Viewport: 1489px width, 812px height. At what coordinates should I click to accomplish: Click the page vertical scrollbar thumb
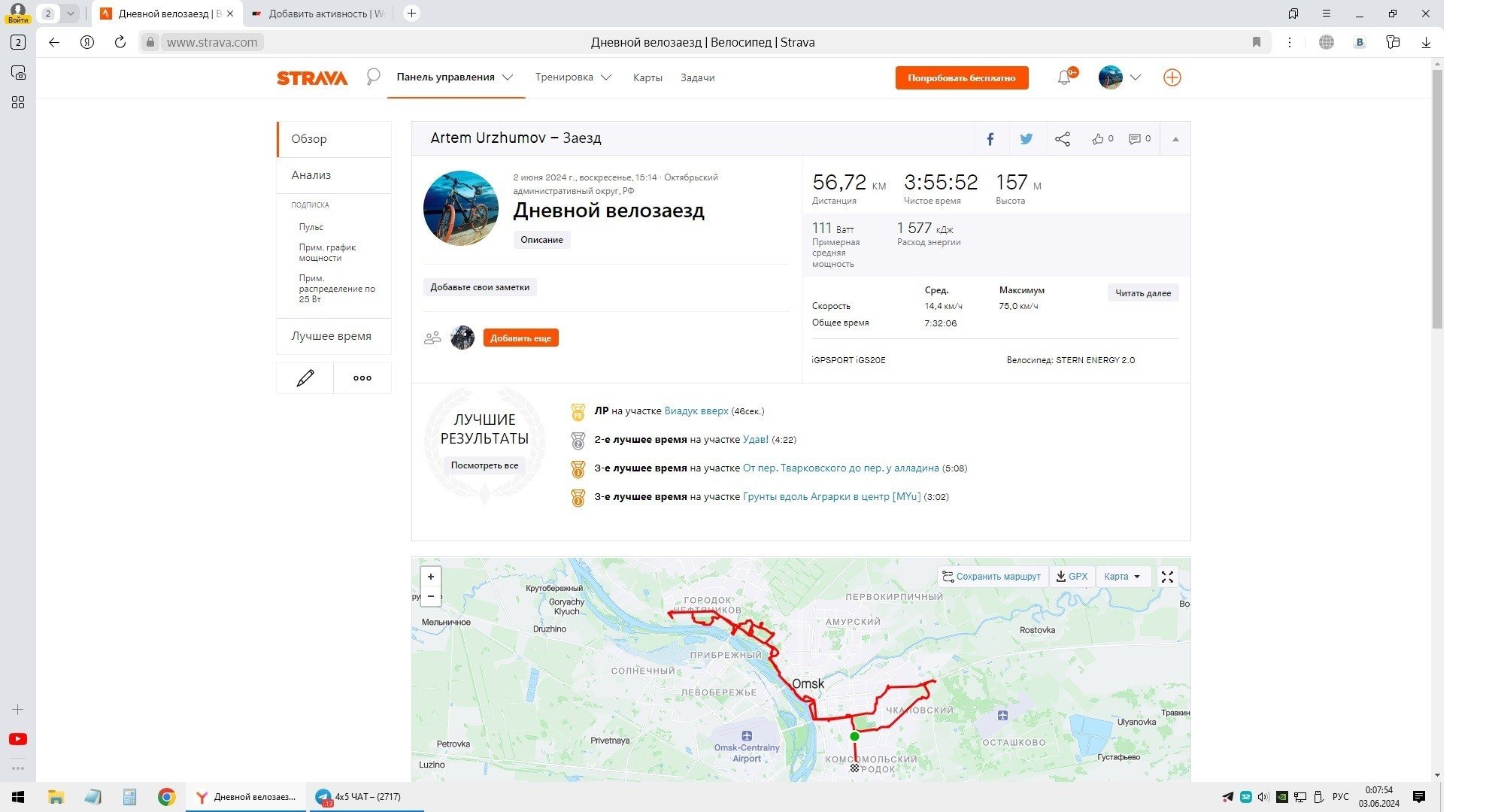tap(1437, 199)
